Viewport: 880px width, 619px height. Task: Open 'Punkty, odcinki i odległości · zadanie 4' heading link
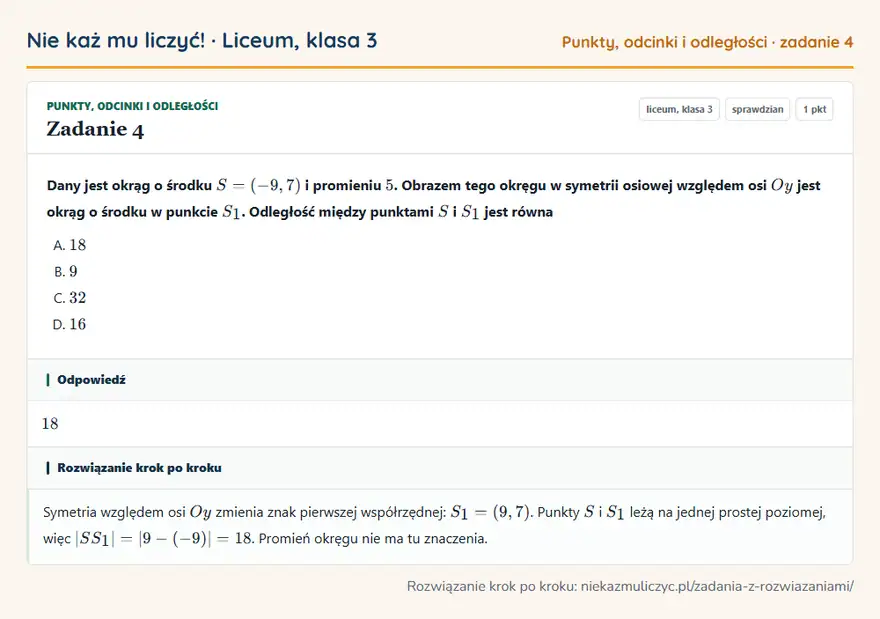707,42
